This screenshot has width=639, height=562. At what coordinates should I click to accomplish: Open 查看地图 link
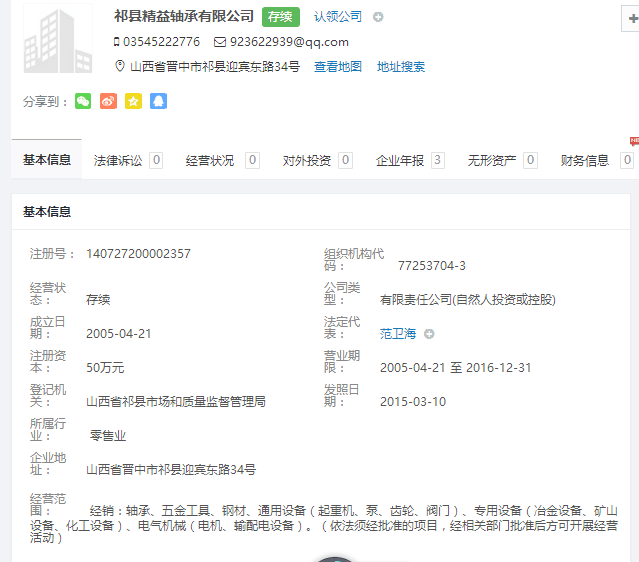pyautogui.click(x=338, y=67)
